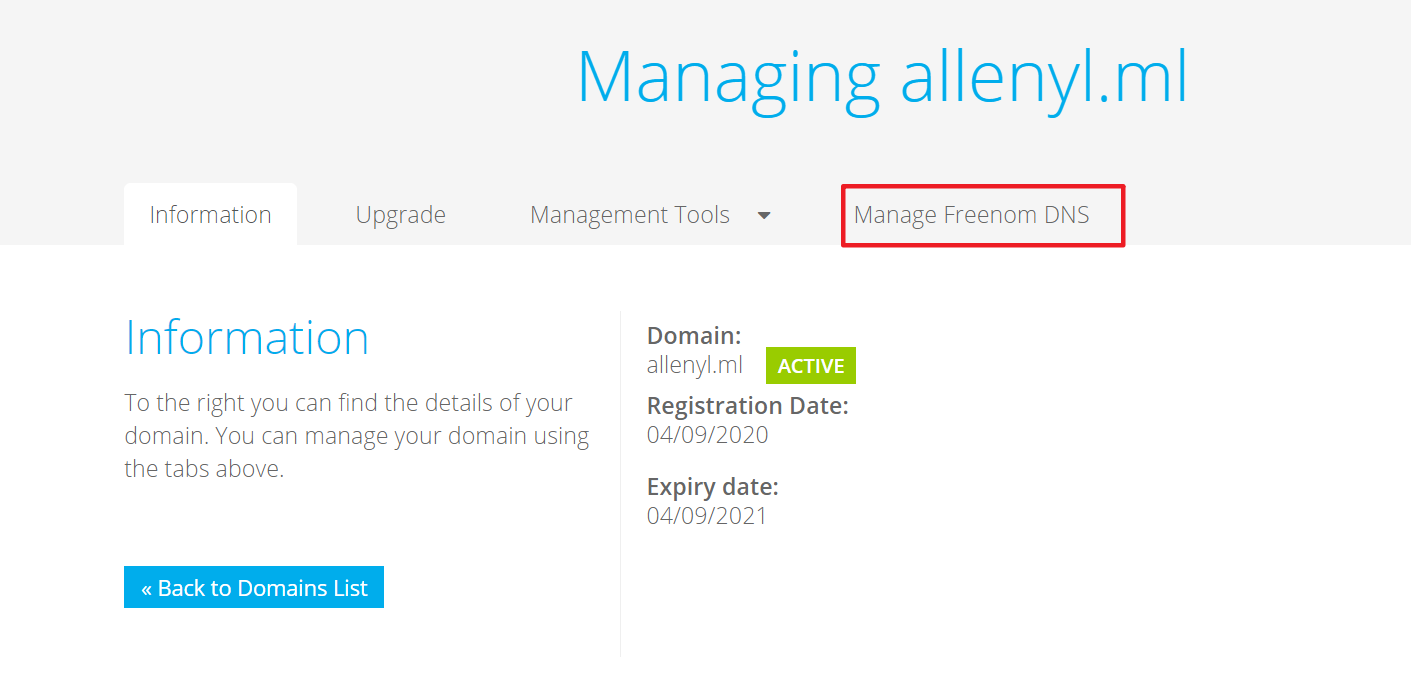Image resolution: width=1411 pixels, height=696 pixels.
Task: Open the Information tab
Action: click(x=210, y=215)
